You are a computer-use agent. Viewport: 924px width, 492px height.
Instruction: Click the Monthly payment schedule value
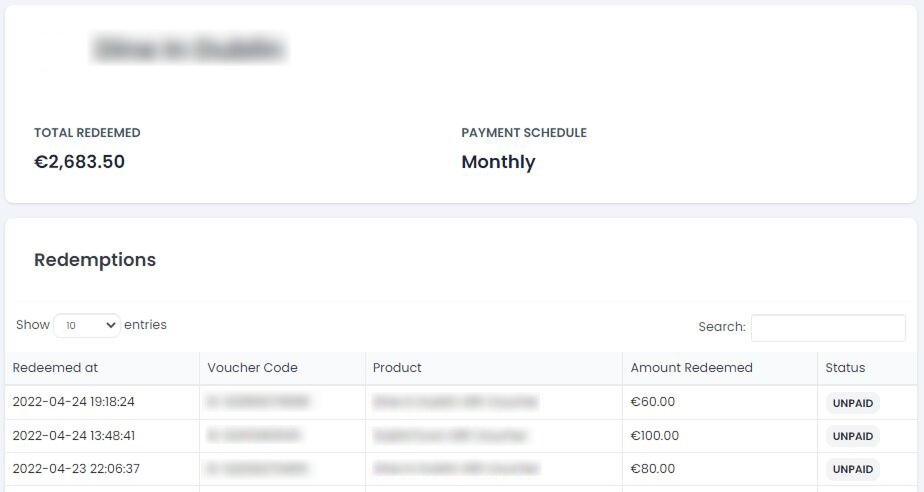pos(498,162)
